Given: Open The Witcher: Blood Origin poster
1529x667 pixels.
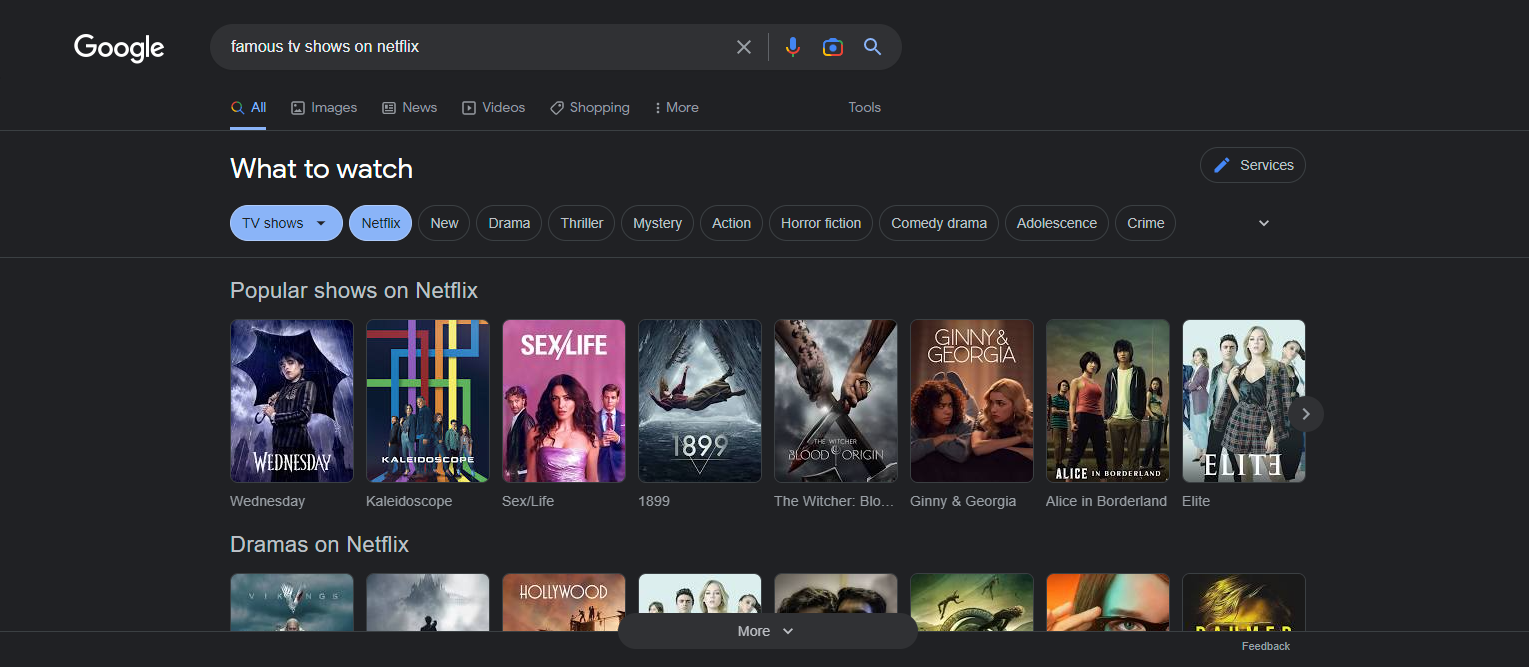Looking at the screenshot, I should click(836, 401).
